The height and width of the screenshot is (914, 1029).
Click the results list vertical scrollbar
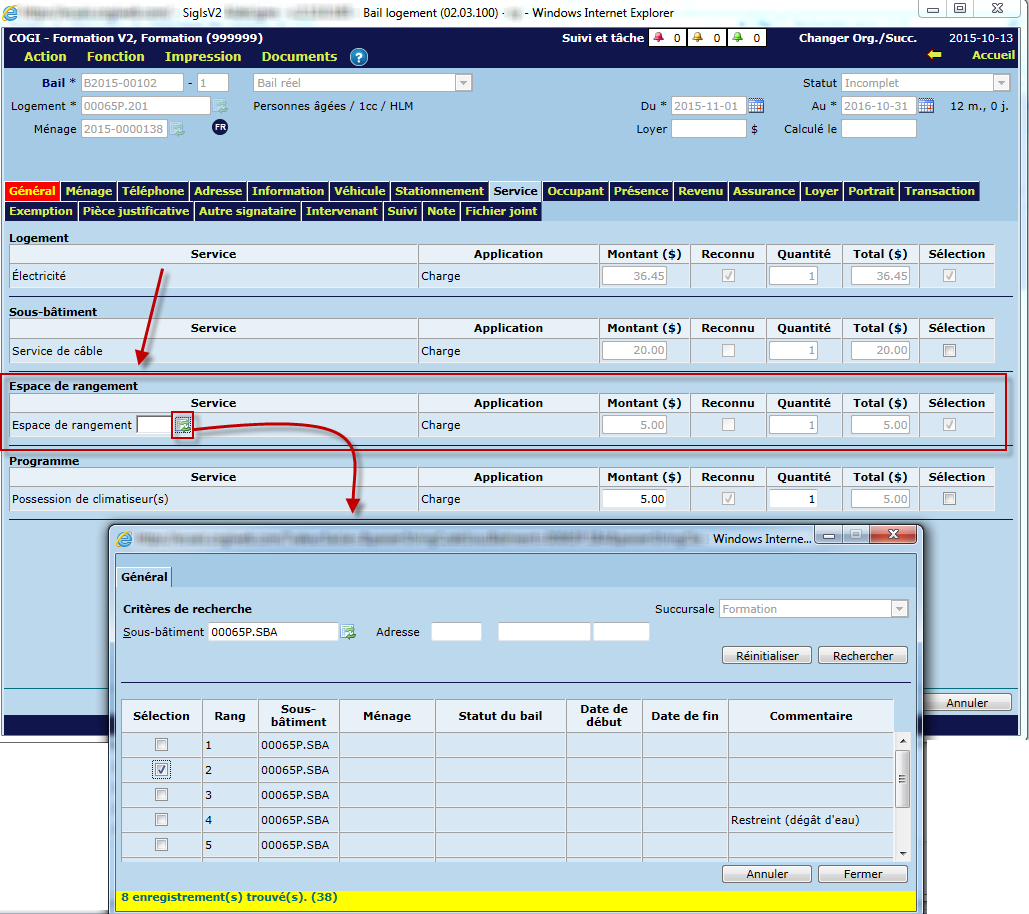(903, 780)
